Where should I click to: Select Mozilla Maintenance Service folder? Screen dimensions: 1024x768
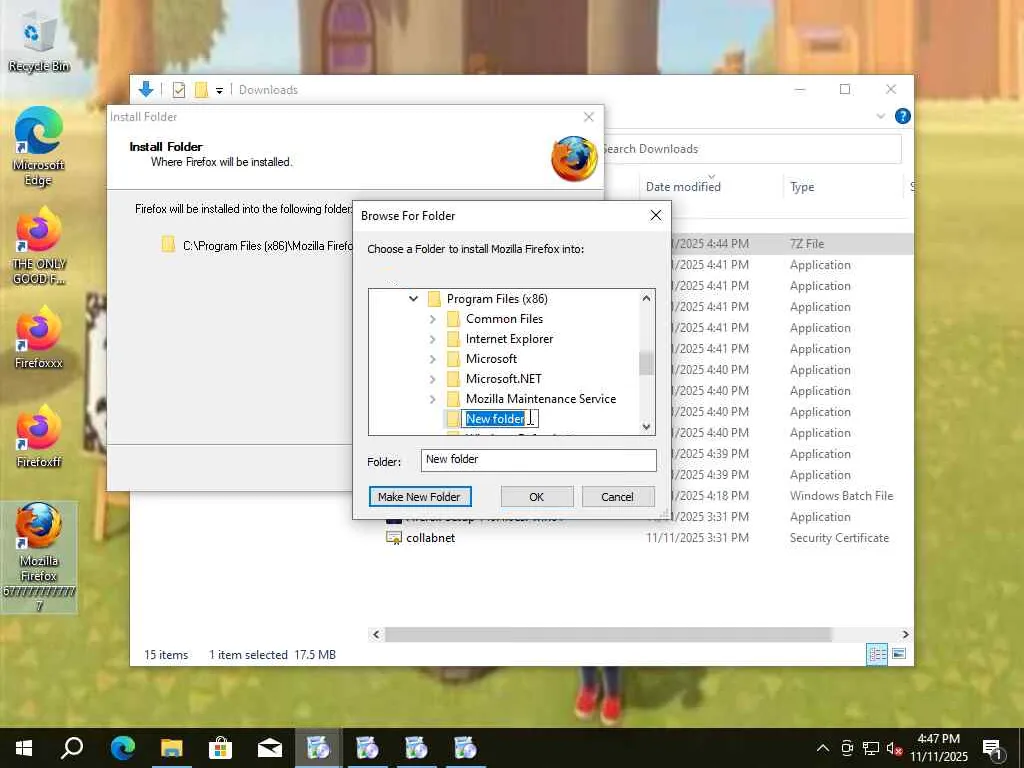point(541,399)
